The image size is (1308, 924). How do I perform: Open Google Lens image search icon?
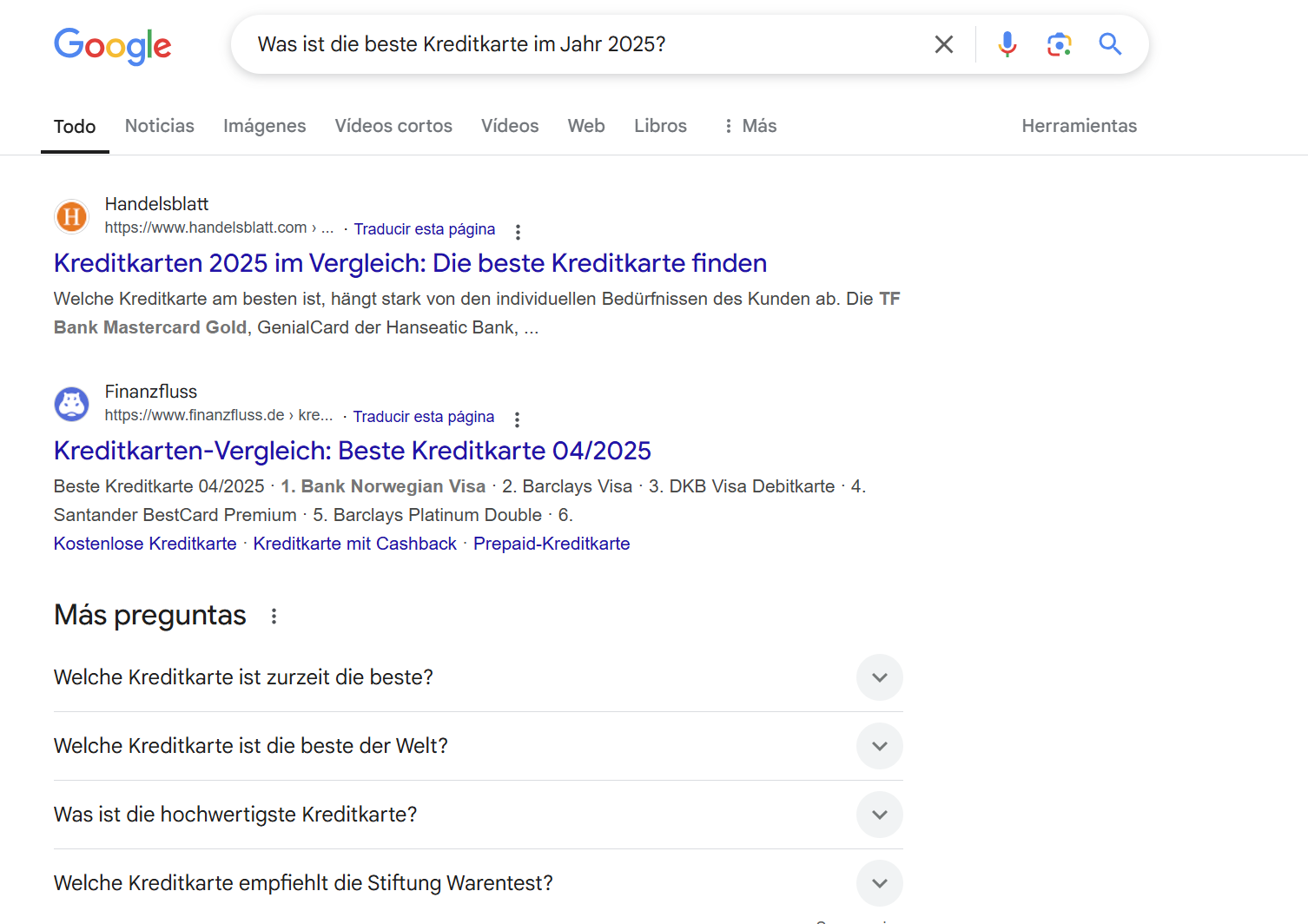tap(1059, 44)
